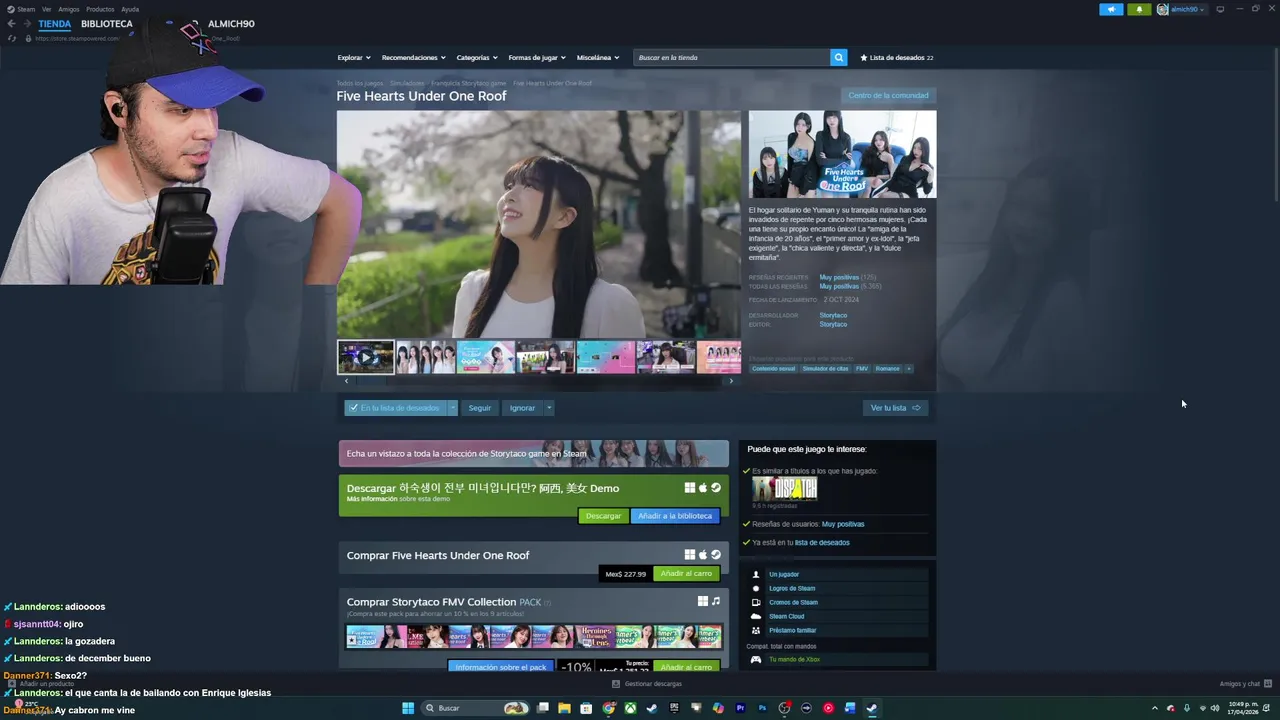The height and width of the screenshot is (720, 1280).
Task: Open the Steam announcements megaphone icon
Action: [x=1111, y=9]
